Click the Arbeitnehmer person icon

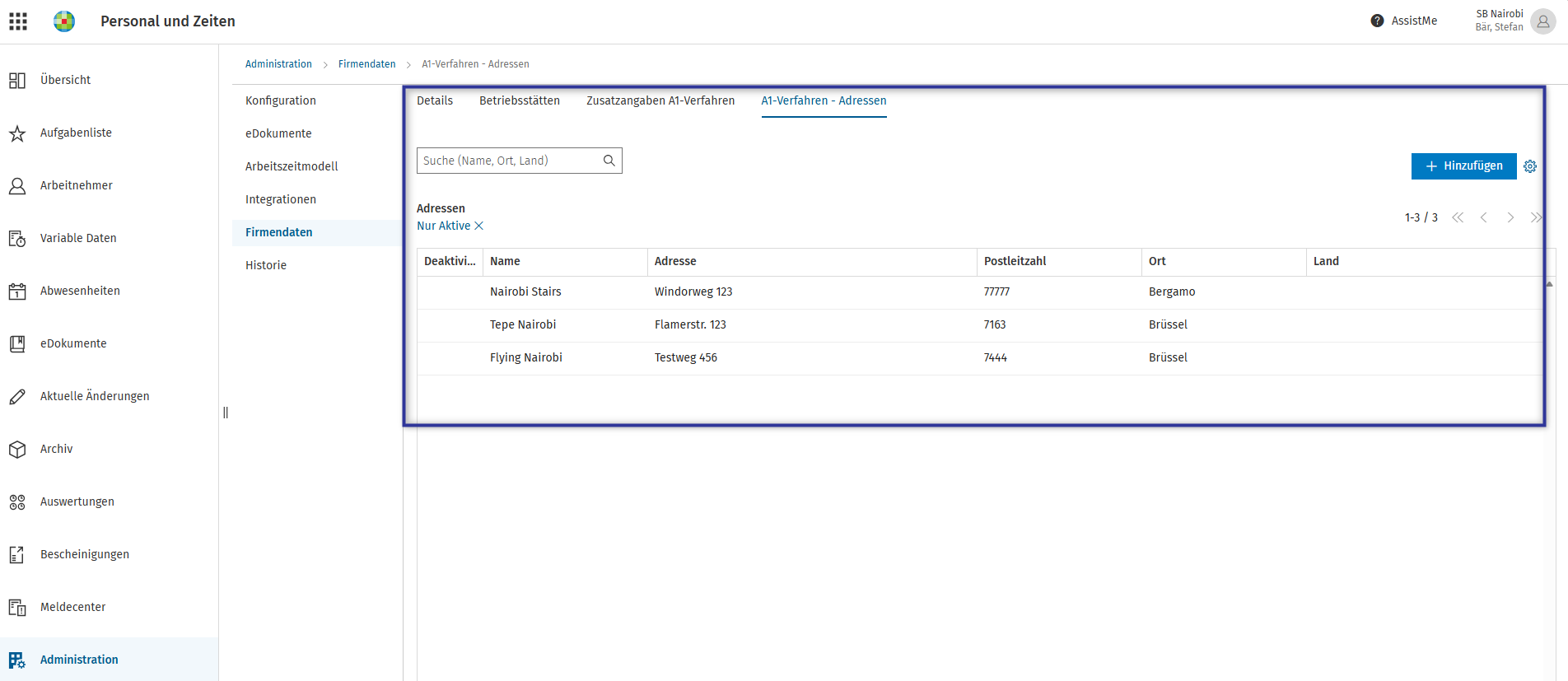(x=17, y=186)
